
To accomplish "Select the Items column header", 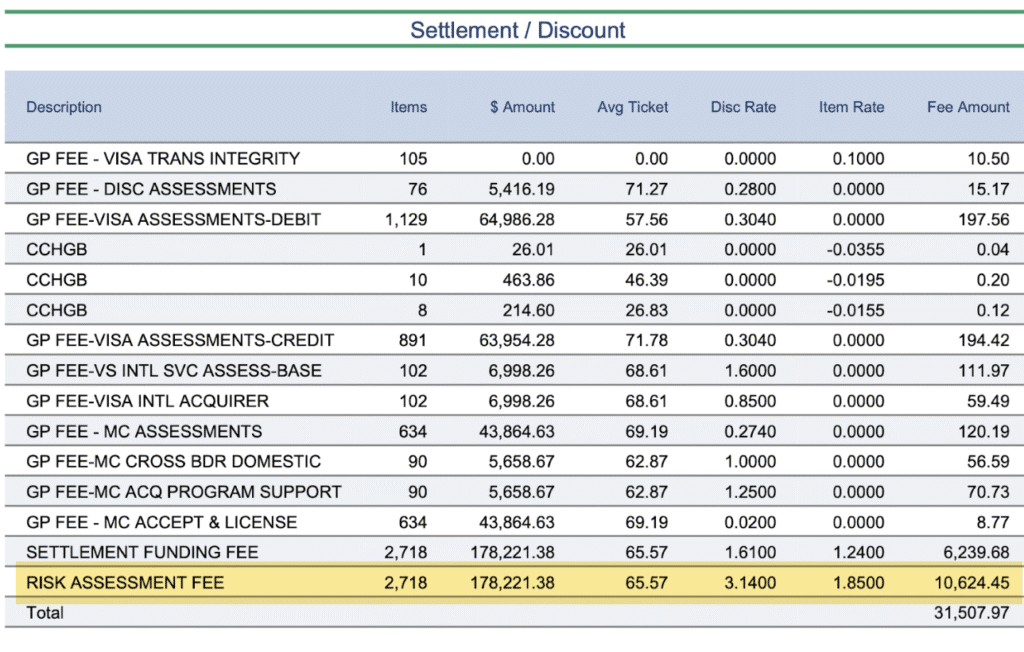I will (x=409, y=107).
